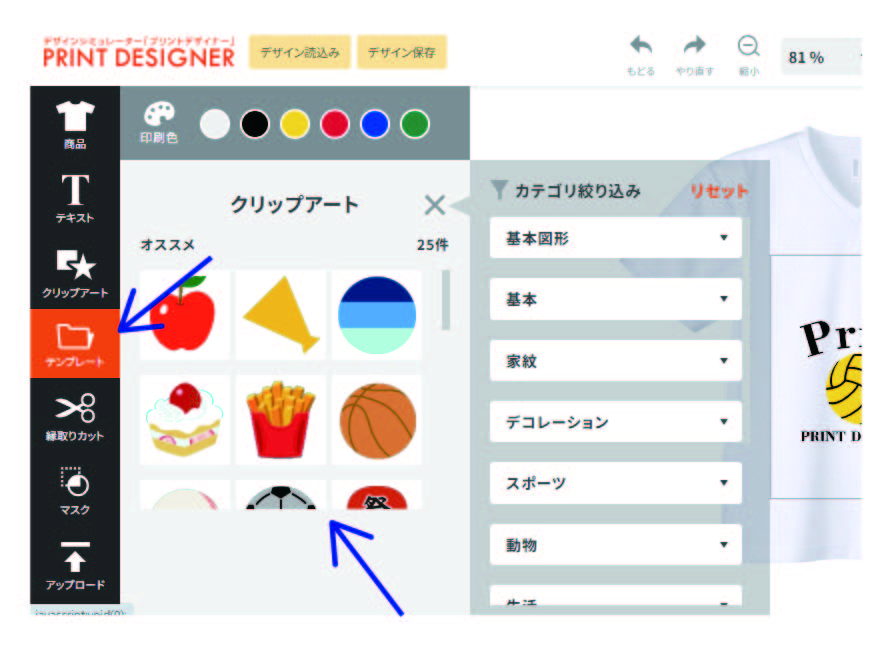Redo with the やり直す arrow
The image size is (891, 645).
point(694,53)
